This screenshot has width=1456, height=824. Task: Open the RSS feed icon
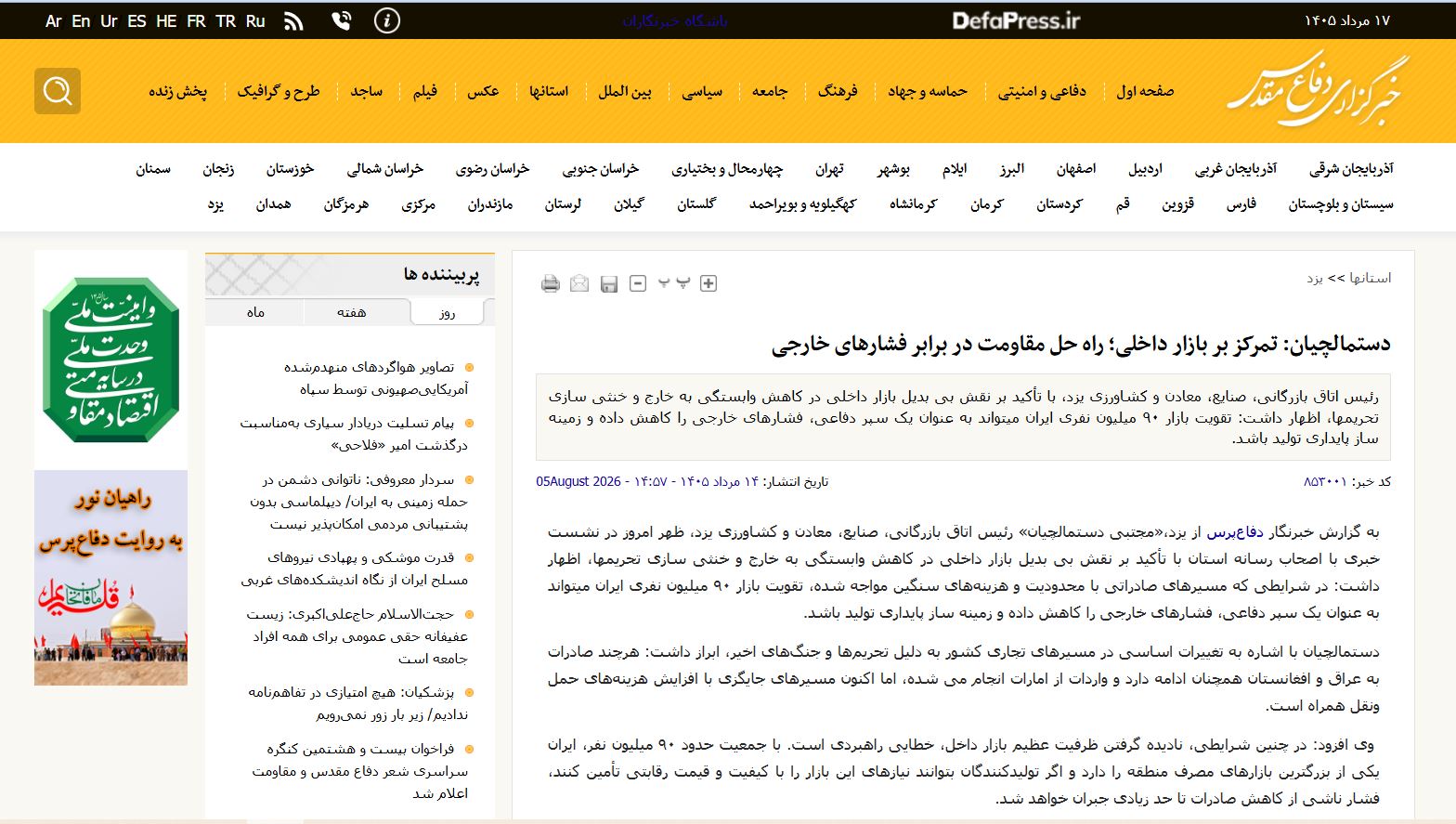point(293,20)
